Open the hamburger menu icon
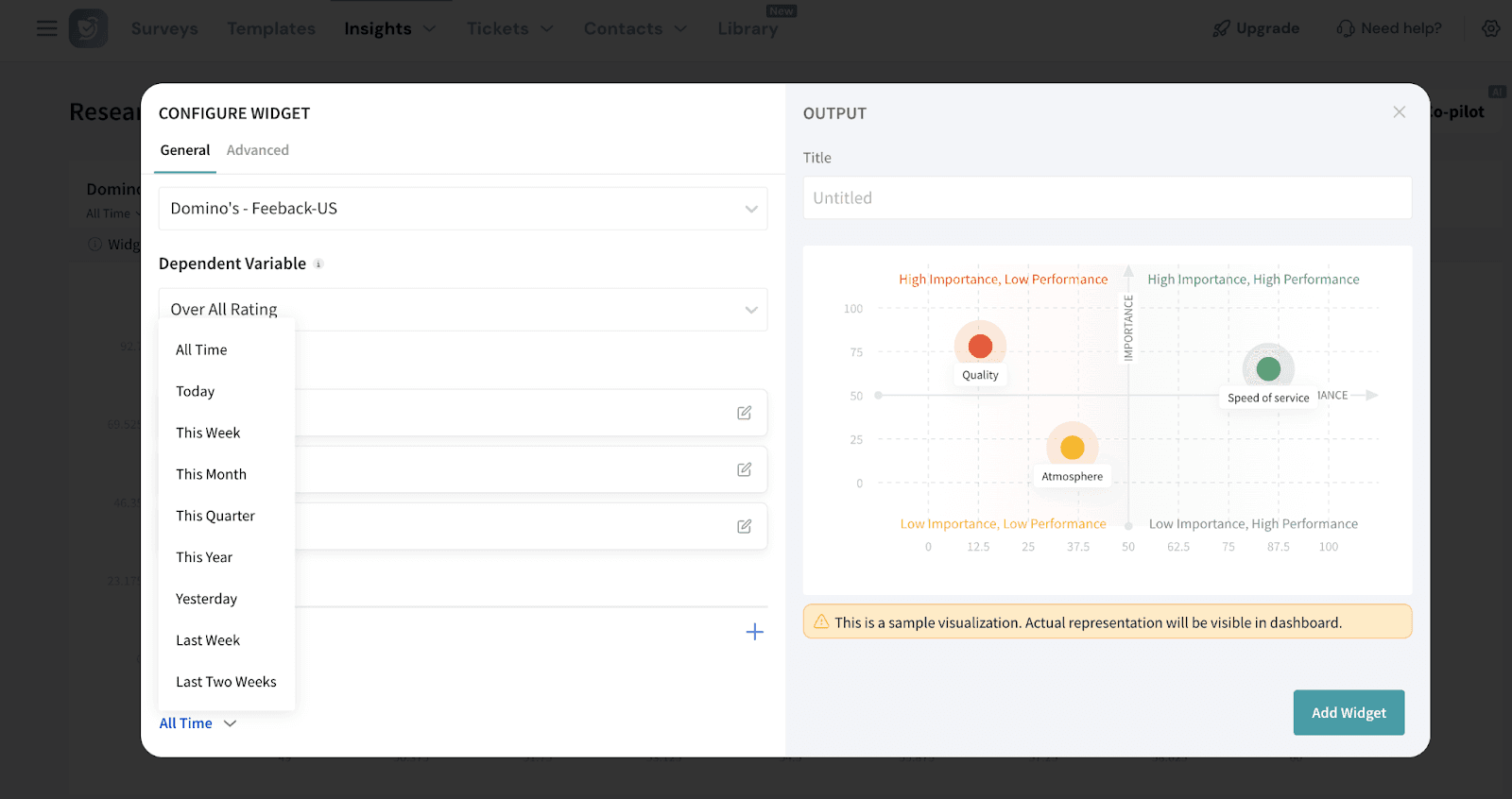 tap(46, 28)
